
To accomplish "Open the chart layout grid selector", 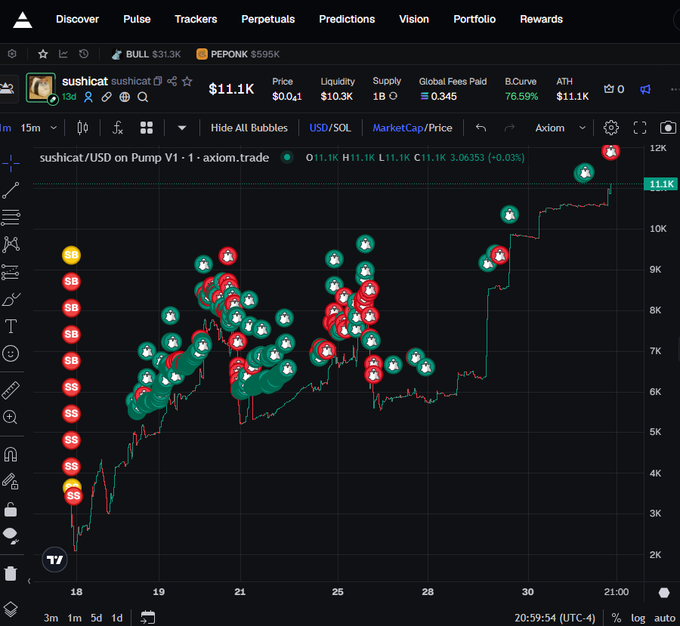I will tap(147, 128).
